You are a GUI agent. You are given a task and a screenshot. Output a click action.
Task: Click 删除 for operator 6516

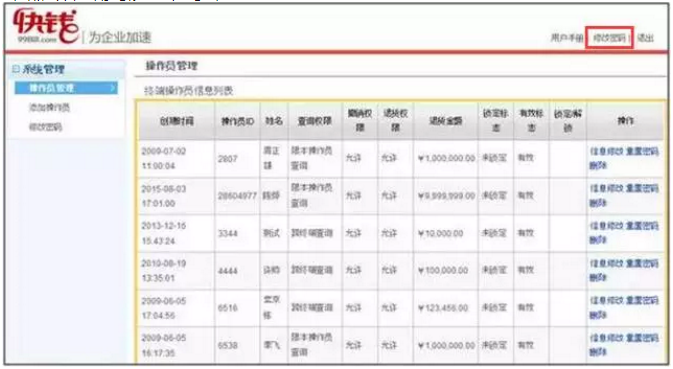[598, 315]
